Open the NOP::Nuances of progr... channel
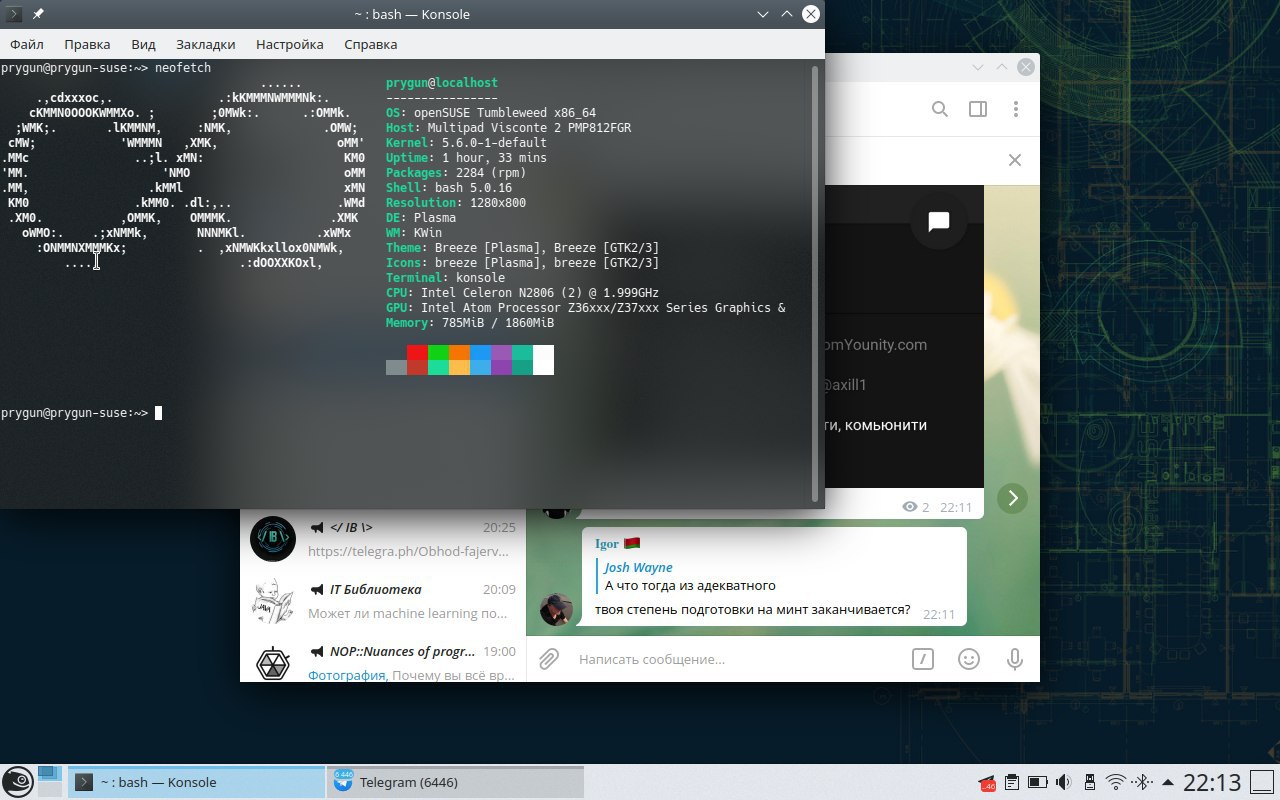 [383, 663]
